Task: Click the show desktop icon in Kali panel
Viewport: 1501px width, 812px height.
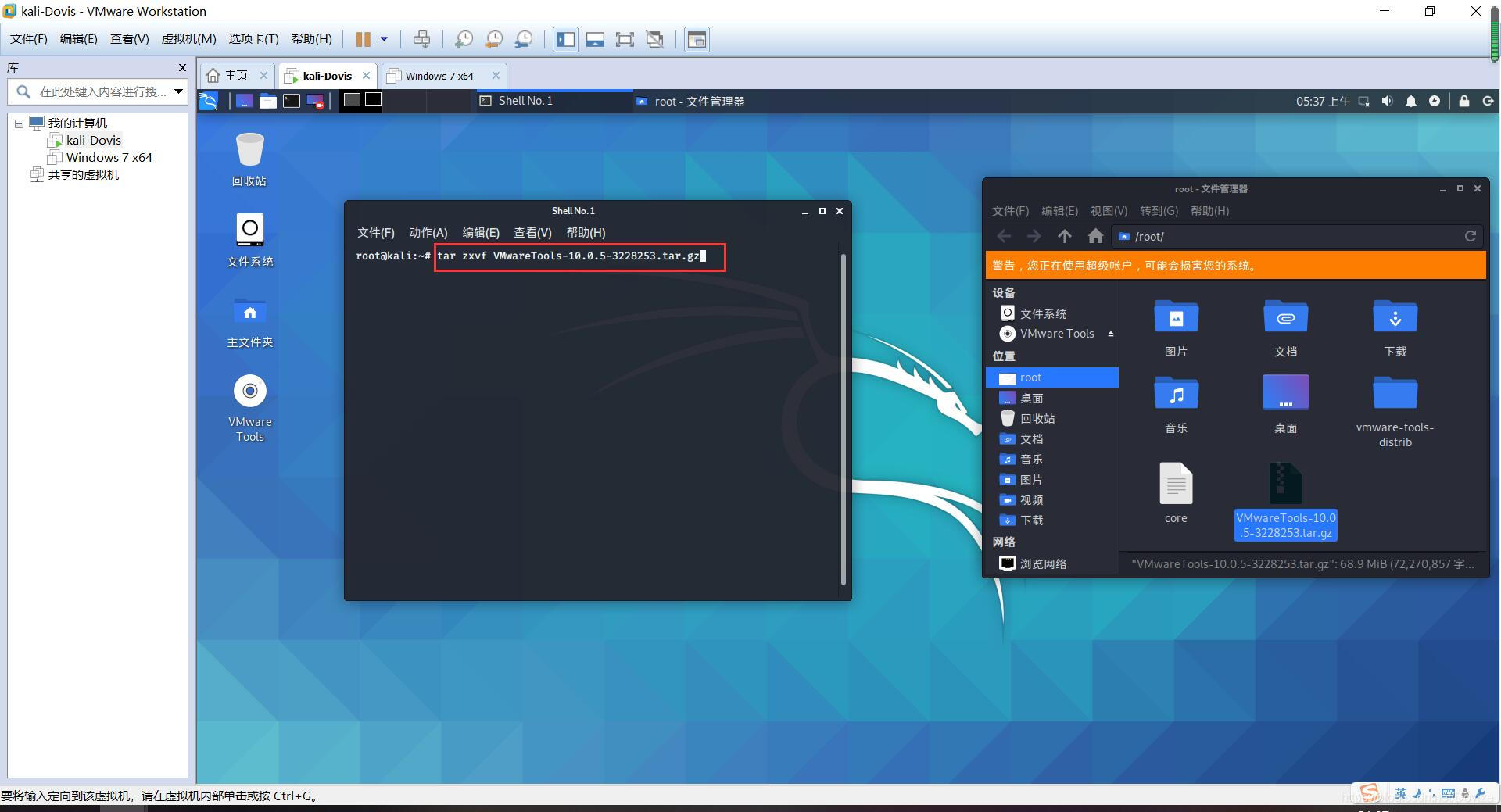Action: point(244,101)
